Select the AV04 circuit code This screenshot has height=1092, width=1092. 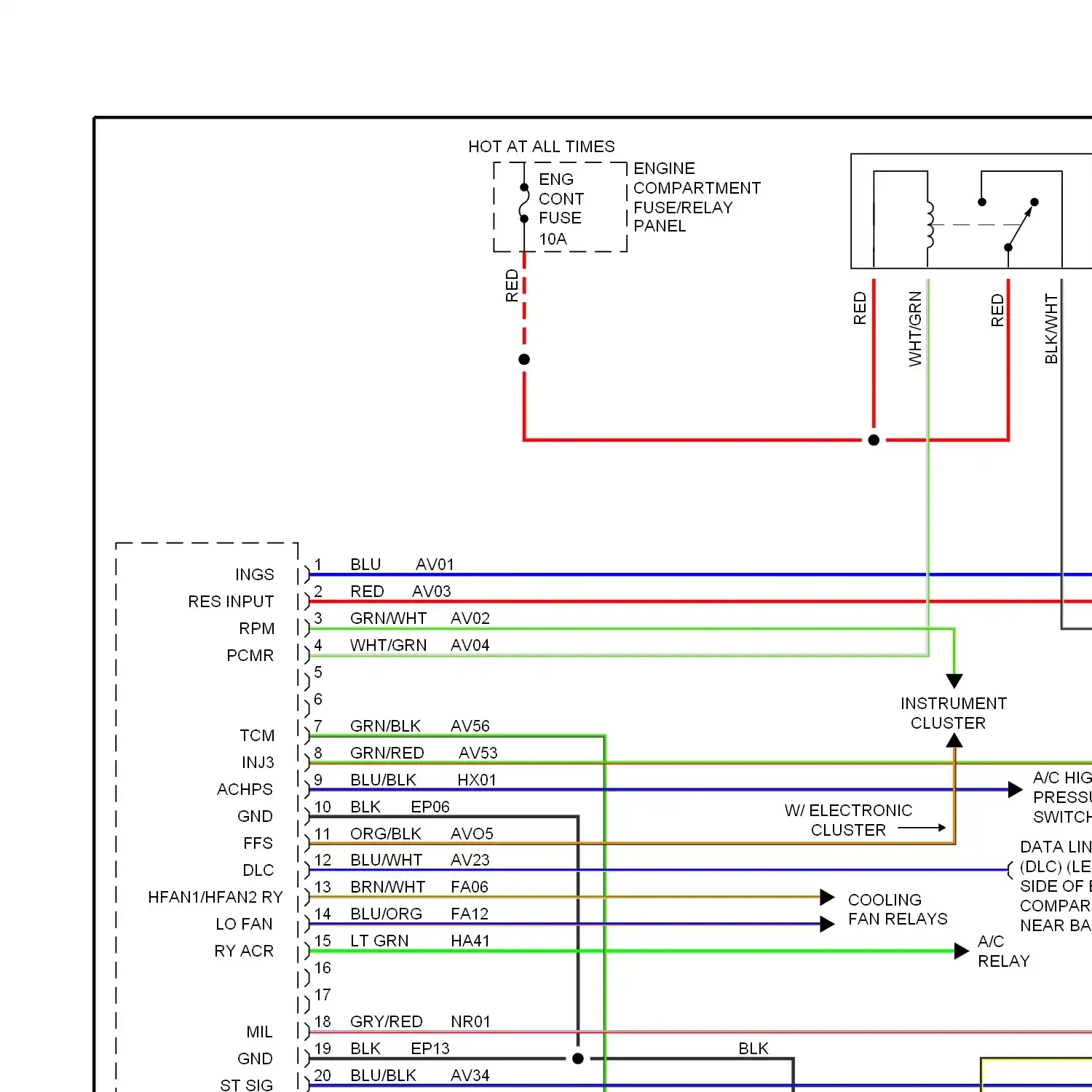click(470, 645)
